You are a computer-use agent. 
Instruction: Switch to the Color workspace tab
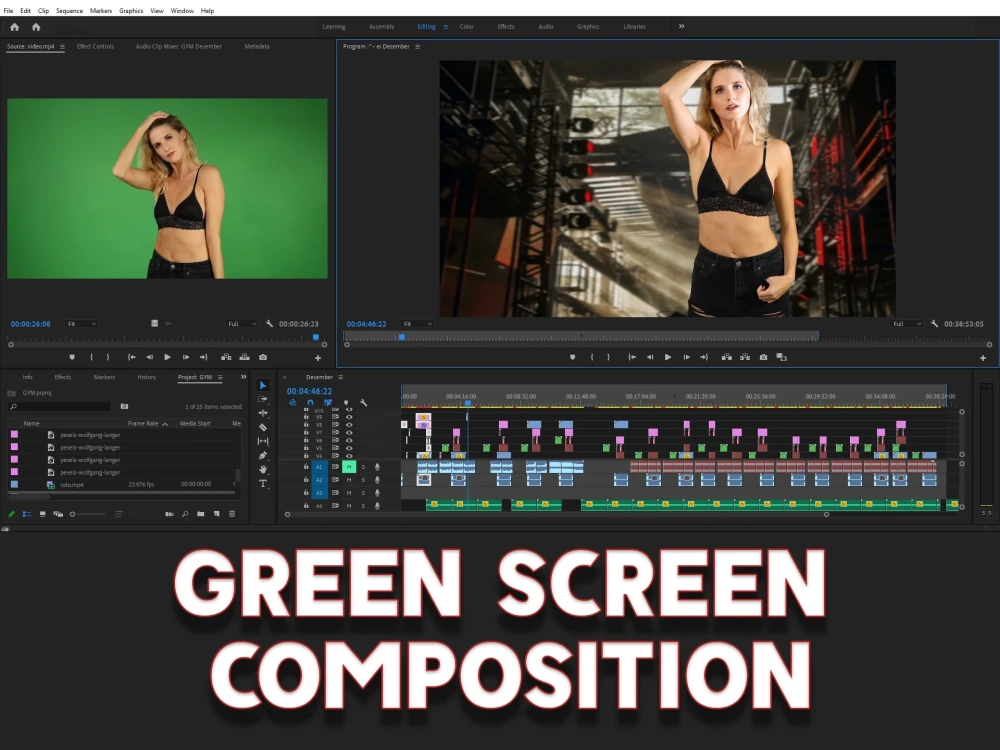point(466,27)
